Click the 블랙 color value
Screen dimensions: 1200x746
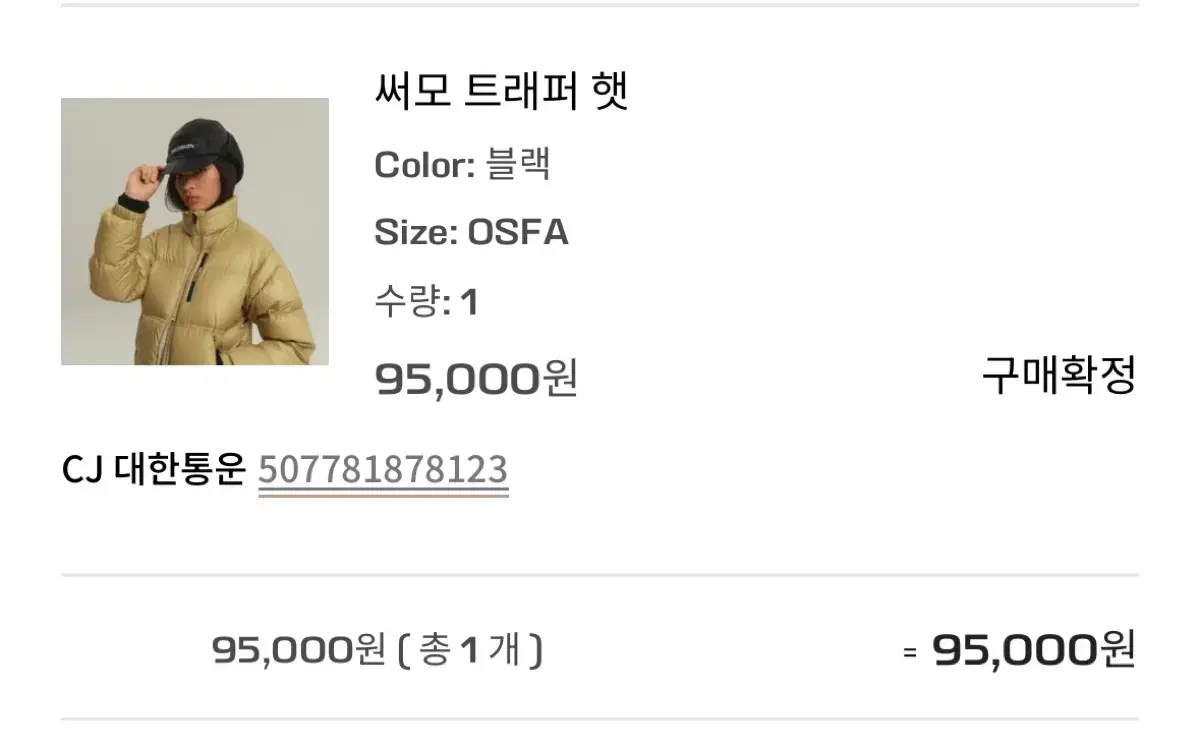click(x=517, y=164)
